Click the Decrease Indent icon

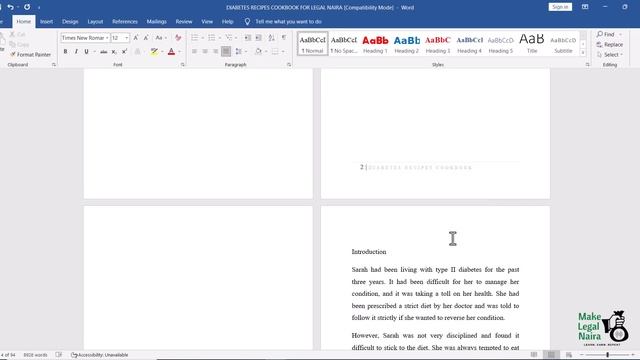point(248,38)
